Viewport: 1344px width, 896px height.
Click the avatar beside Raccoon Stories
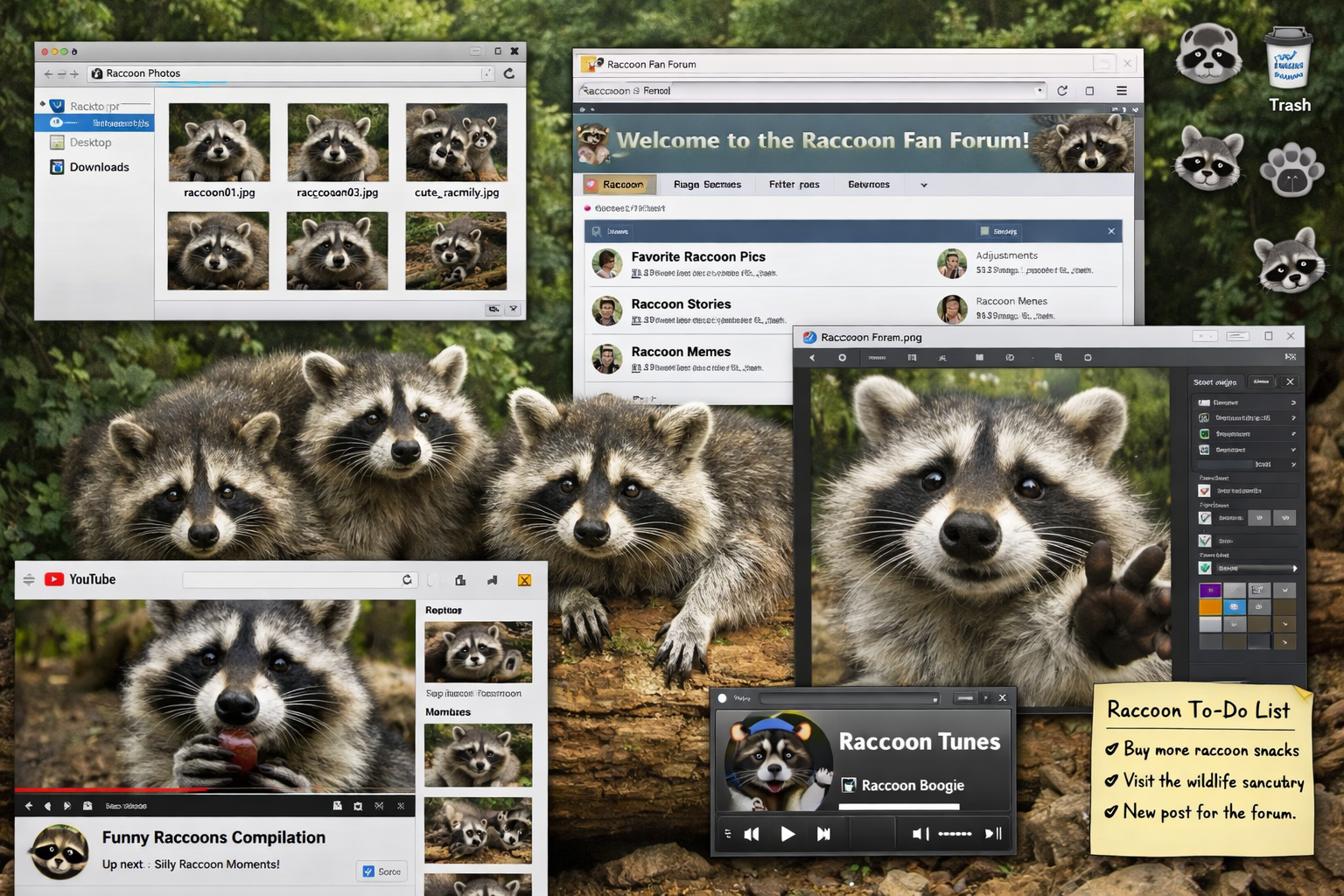607,311
